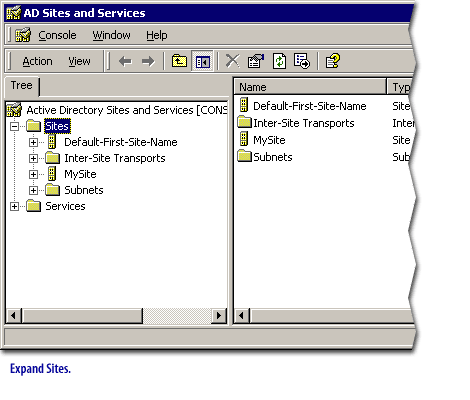Open the Help menu
Image resolution: width=470 pixels, height=400 pixels.
click(x=157, y=35)
